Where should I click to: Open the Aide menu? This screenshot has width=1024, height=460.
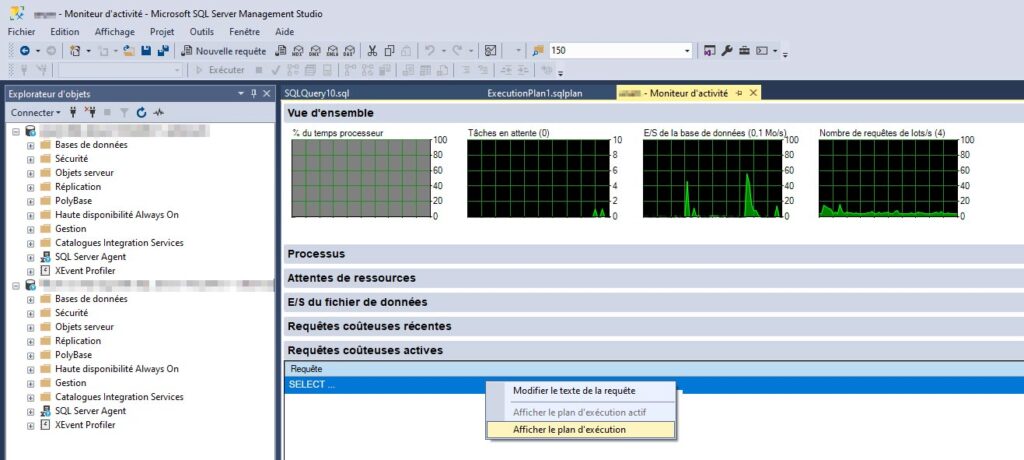[284, 31]
